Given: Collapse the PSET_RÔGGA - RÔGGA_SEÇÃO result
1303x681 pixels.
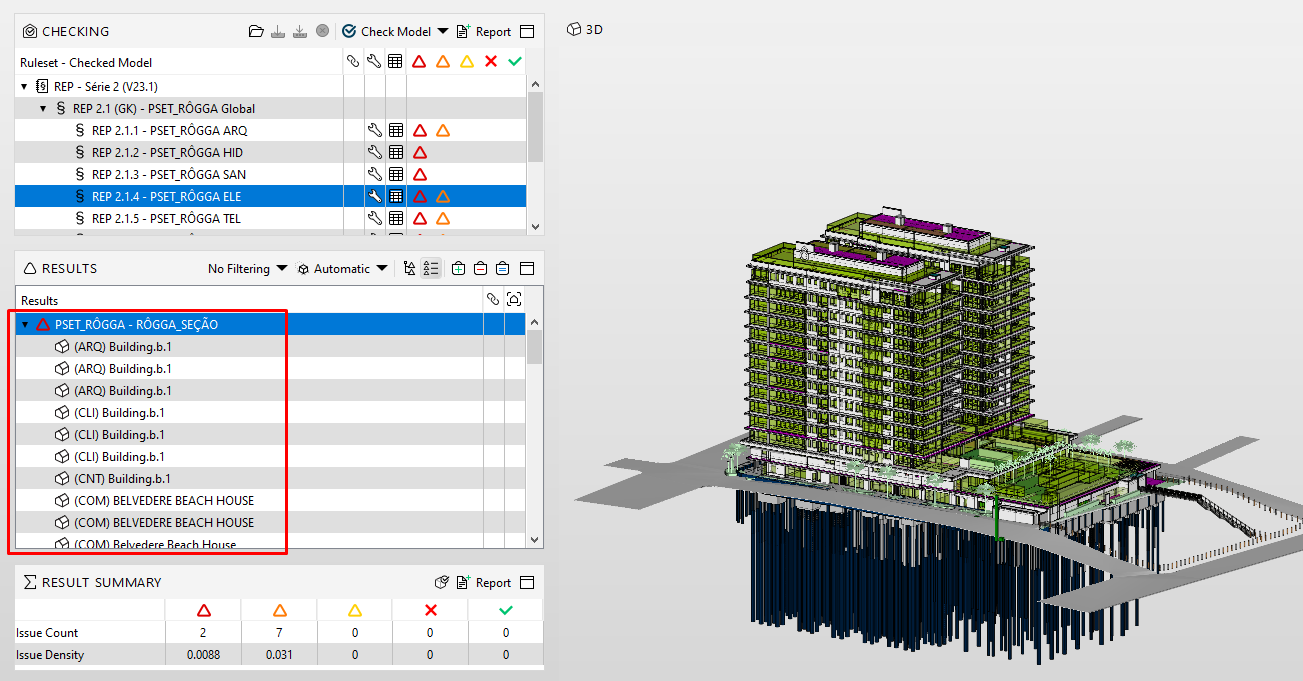Looking at the screenshot, I should coord(25,325).
